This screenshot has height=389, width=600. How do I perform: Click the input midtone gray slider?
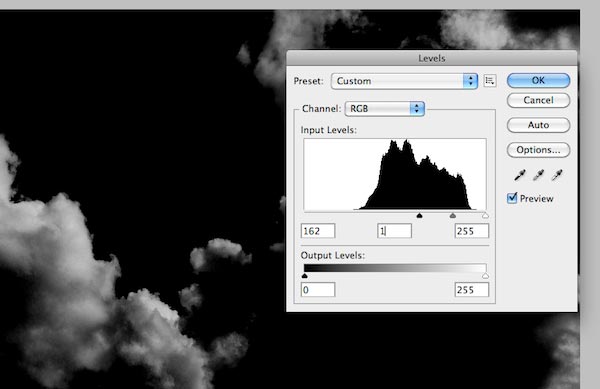point(453,216)
